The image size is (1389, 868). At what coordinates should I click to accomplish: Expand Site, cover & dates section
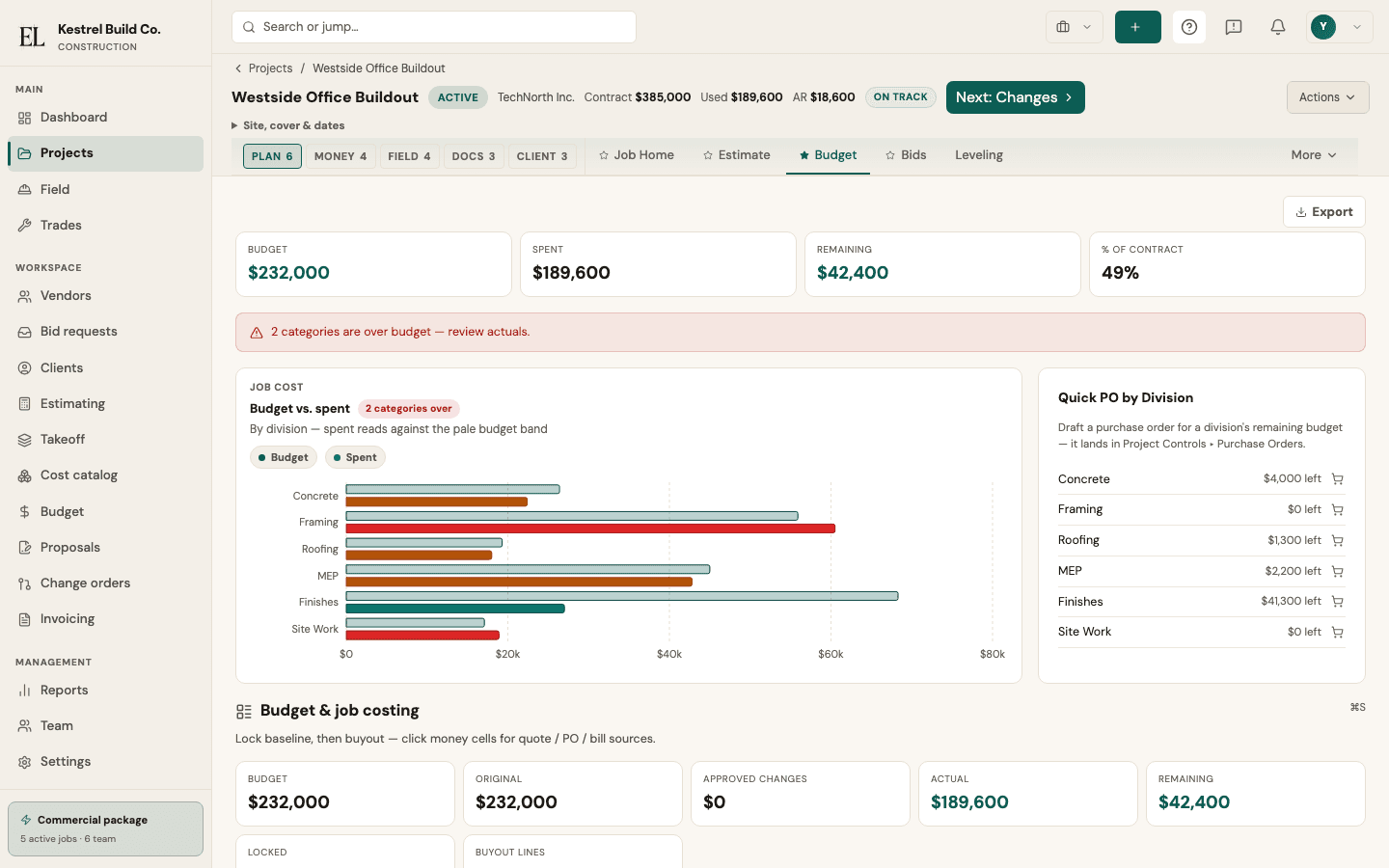[288, 125]
